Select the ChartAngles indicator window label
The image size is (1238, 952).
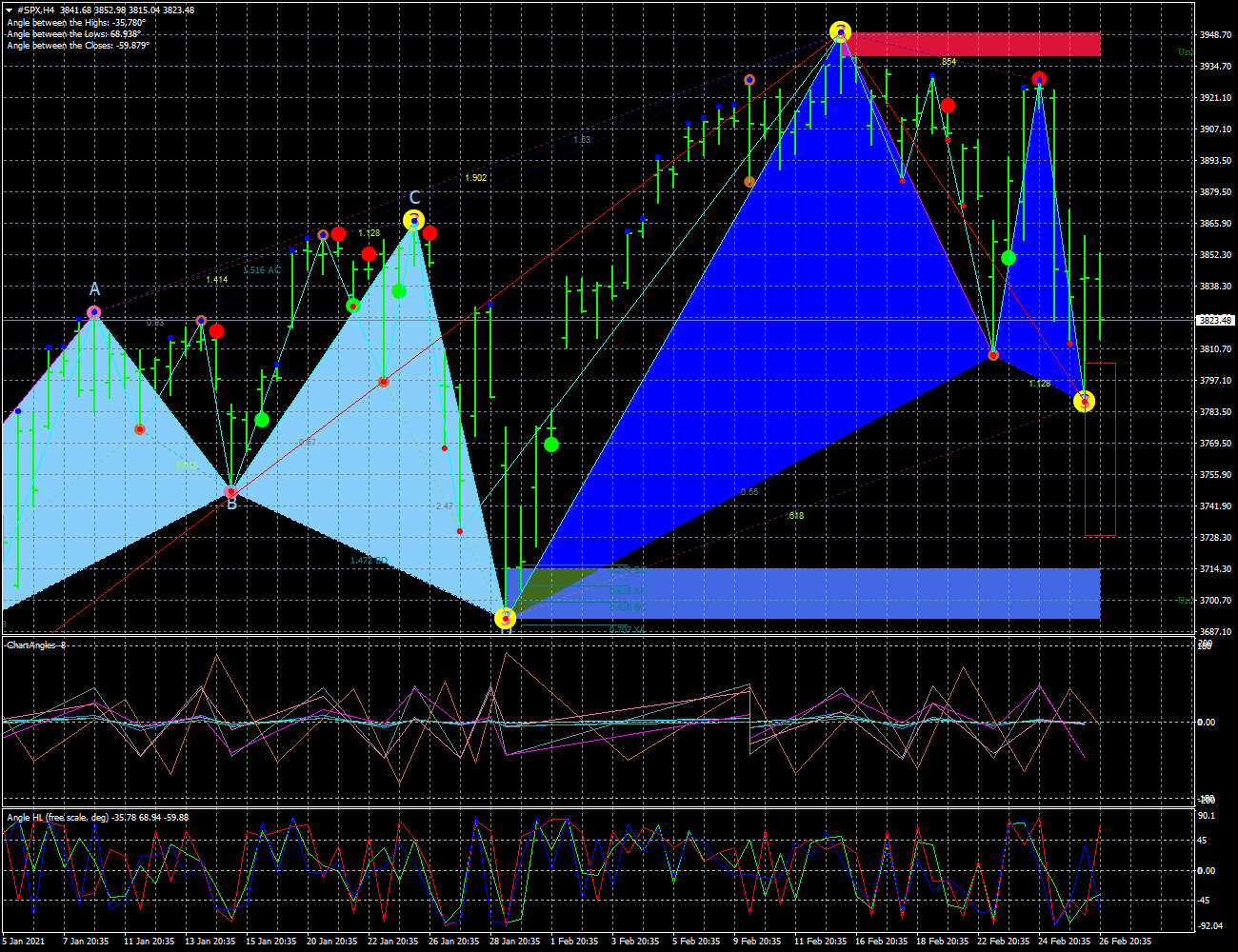tap(36, 645)
